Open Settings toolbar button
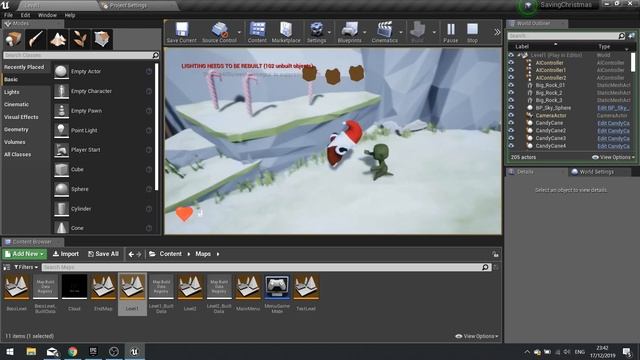 point(316,32)
